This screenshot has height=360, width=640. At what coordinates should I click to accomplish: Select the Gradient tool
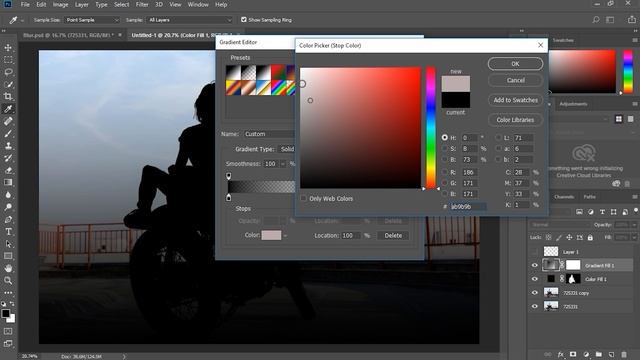(8, 182)
